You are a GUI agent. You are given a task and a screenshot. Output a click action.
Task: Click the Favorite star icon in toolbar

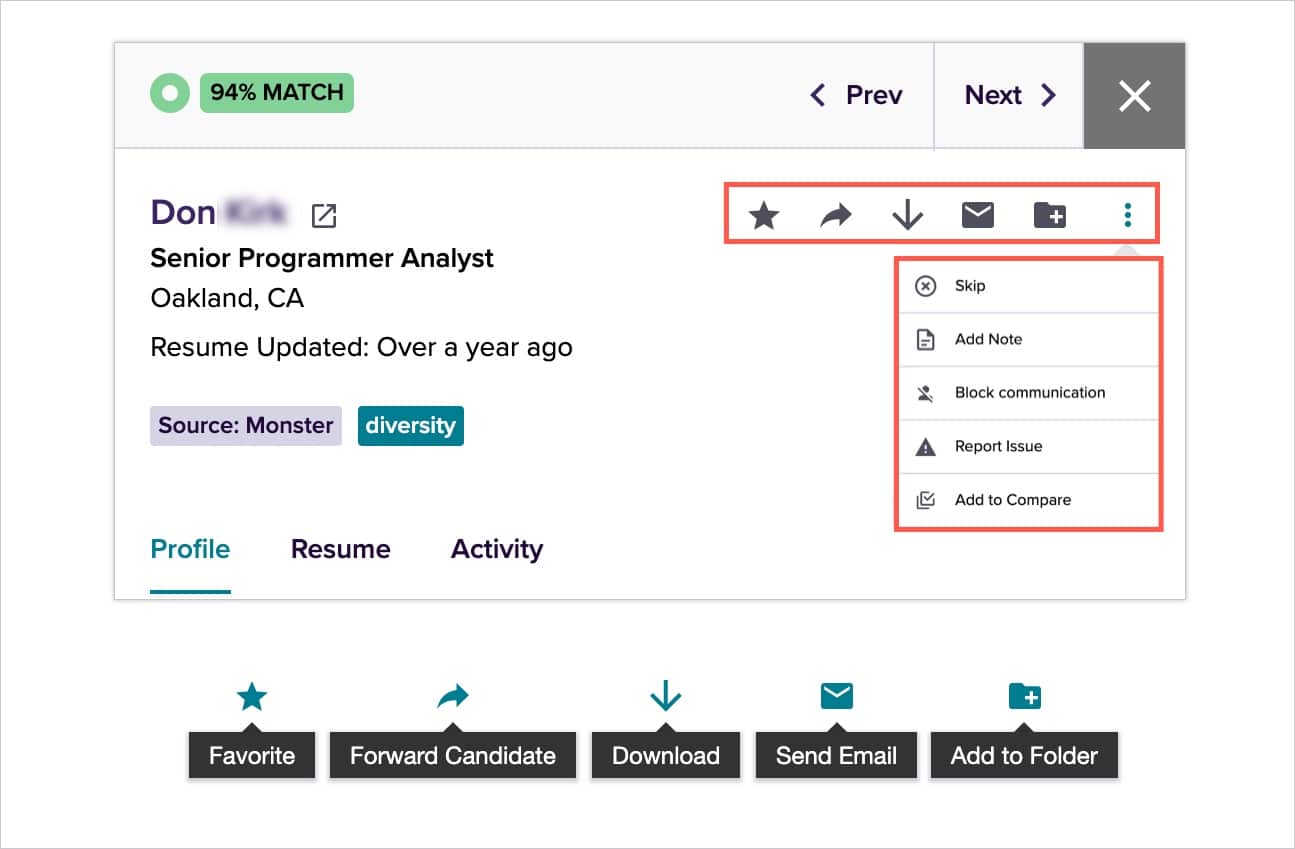(x=764, y=215)
